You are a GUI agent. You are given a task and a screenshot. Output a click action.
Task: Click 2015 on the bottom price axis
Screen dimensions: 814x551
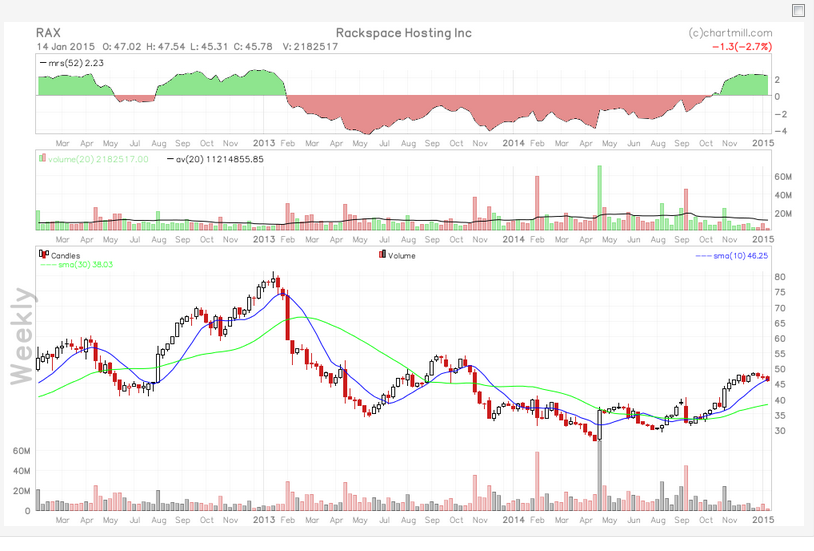[763, 520]
